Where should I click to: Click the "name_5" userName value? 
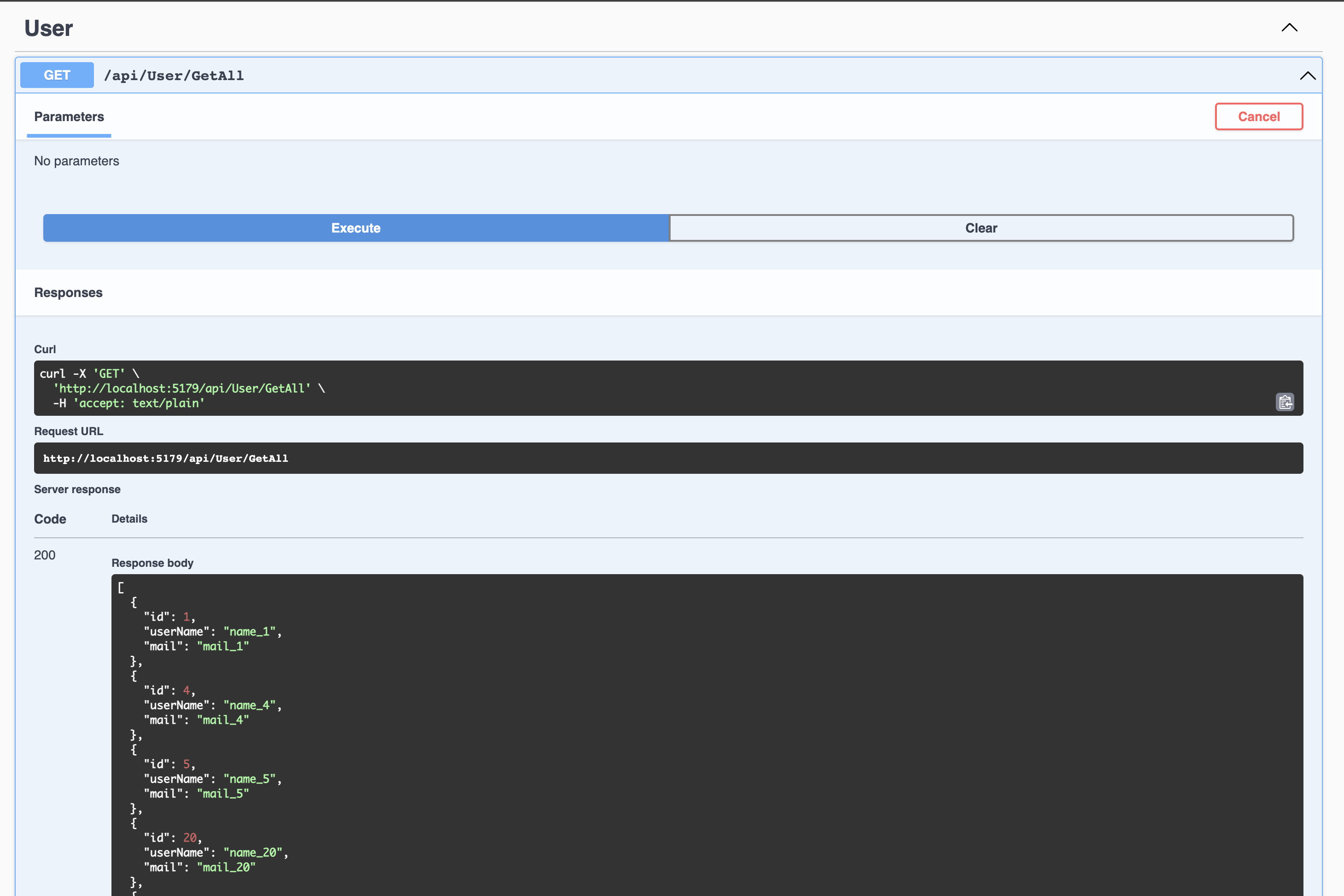(250, 779)
